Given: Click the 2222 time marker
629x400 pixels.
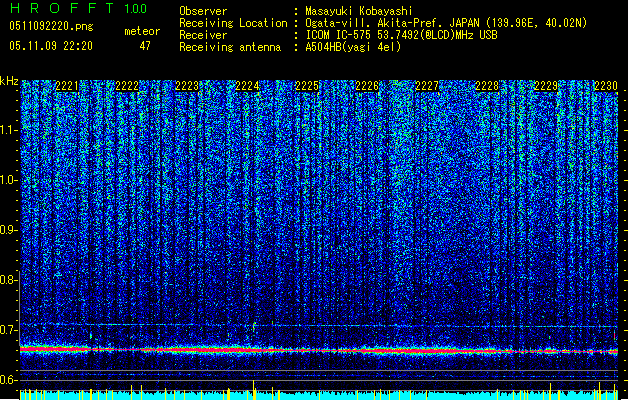Looking at the screenshot, I should pyautogui.click(x=127, y=86).
